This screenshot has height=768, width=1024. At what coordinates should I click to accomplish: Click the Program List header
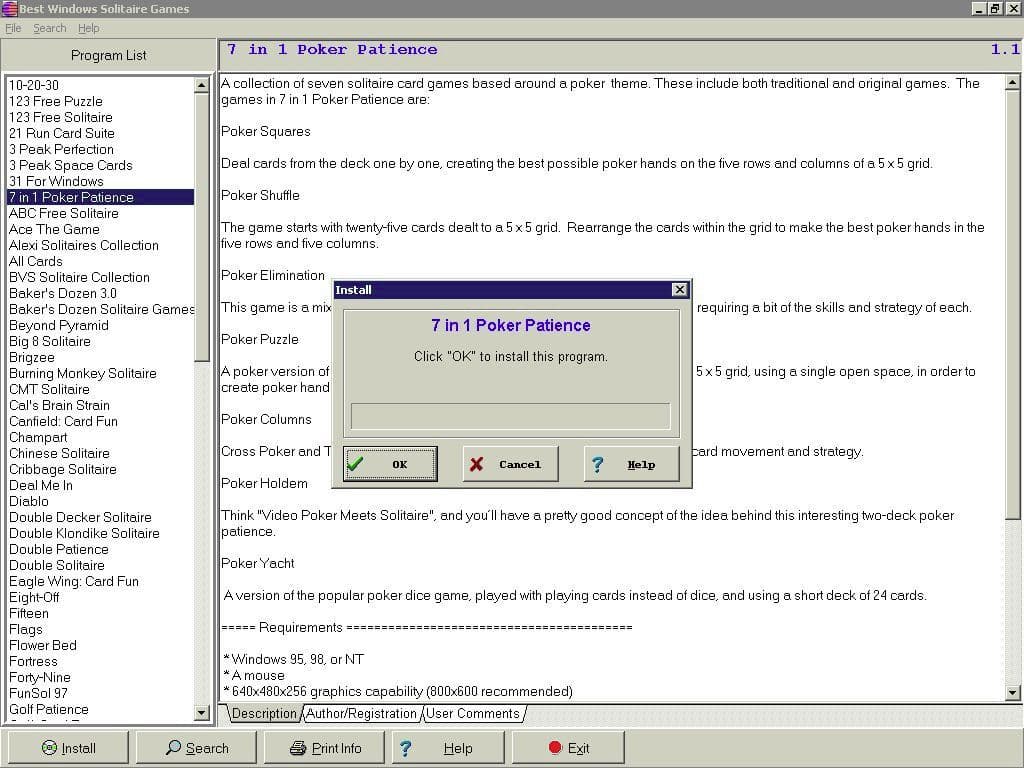108,56
